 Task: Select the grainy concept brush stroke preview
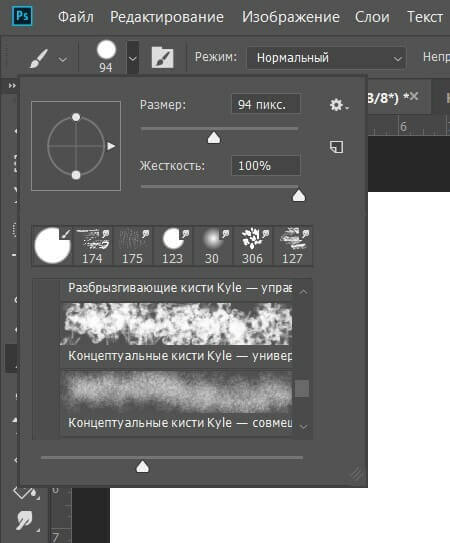176,392
